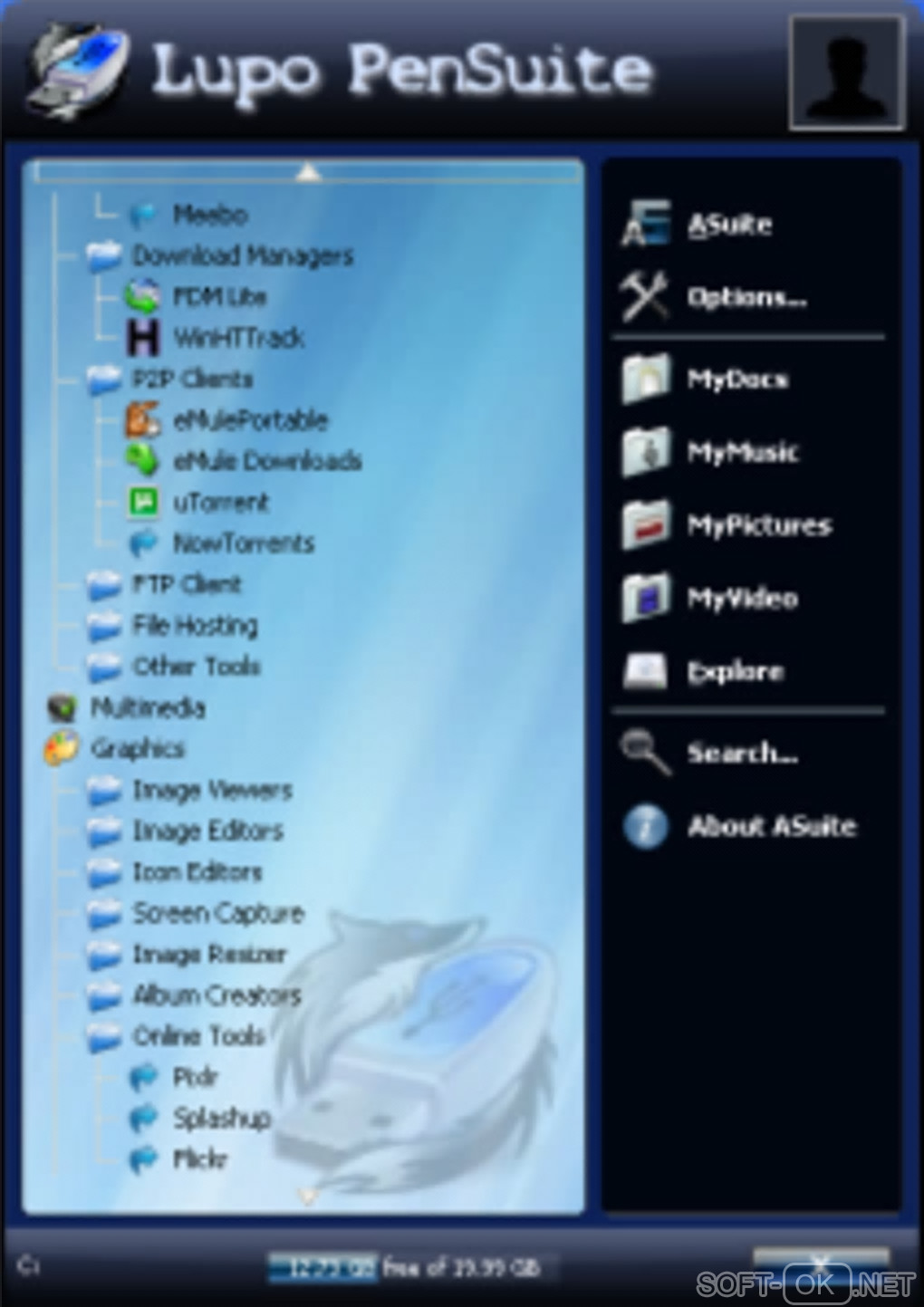Open MyMusic folder icon
Screen dimensions: 924x1307
pyautogui.click(x=646, y=451)
